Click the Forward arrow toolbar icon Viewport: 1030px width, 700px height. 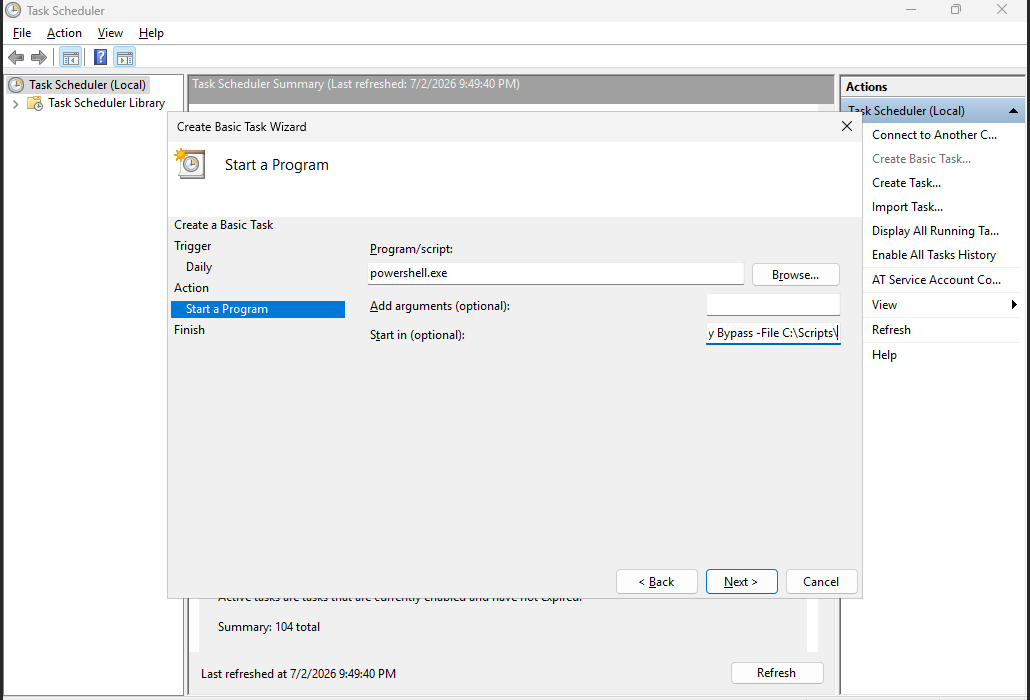coord(39,58)
